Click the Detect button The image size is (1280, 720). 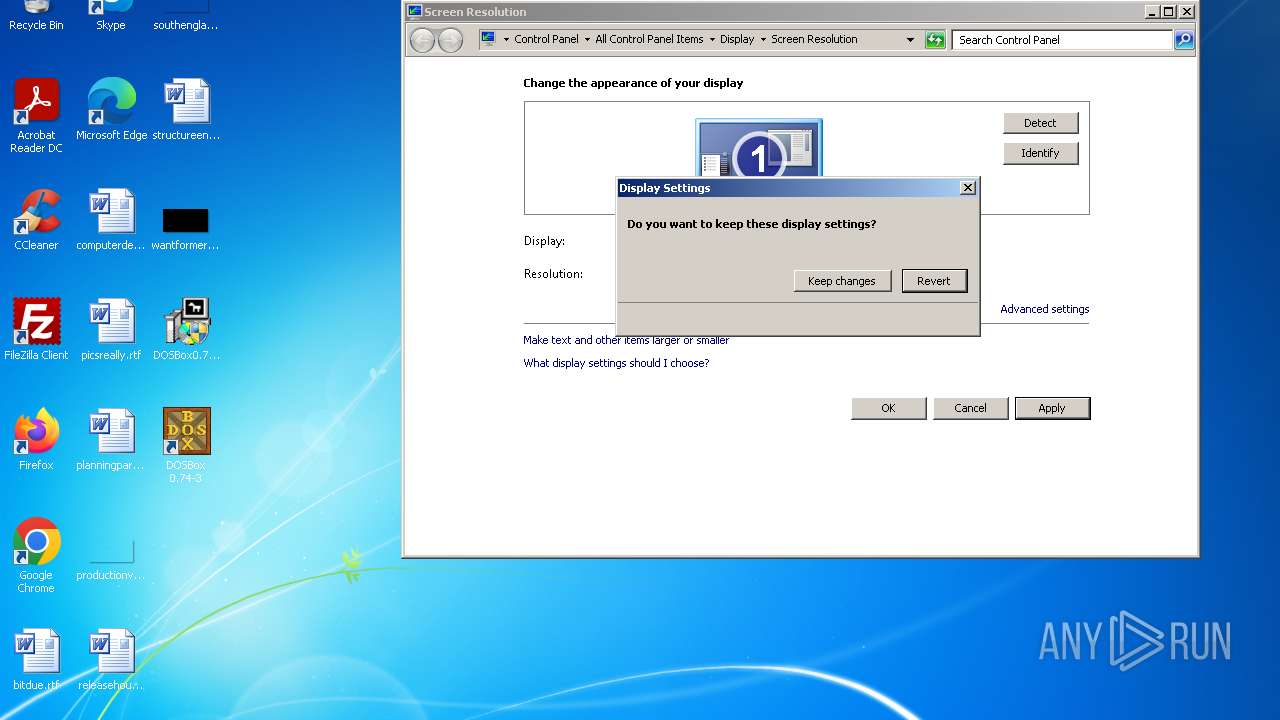click(x=1040, y=123)
